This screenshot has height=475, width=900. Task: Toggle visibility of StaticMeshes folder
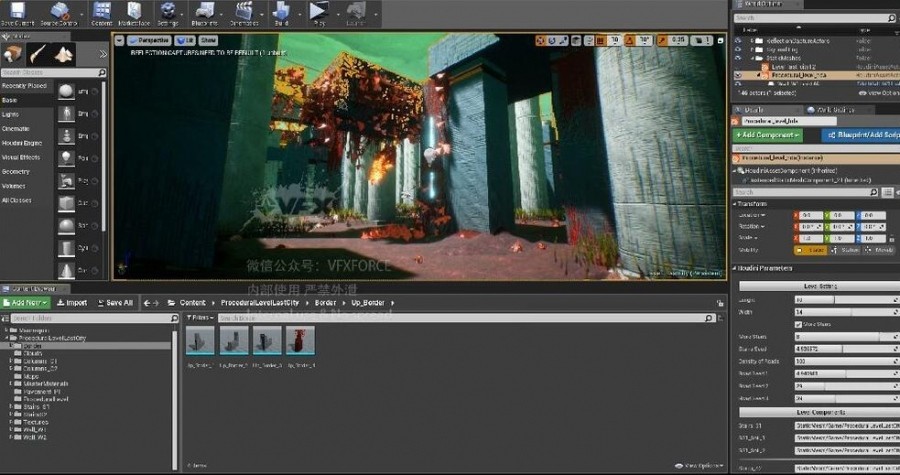[x=738, y=58]
